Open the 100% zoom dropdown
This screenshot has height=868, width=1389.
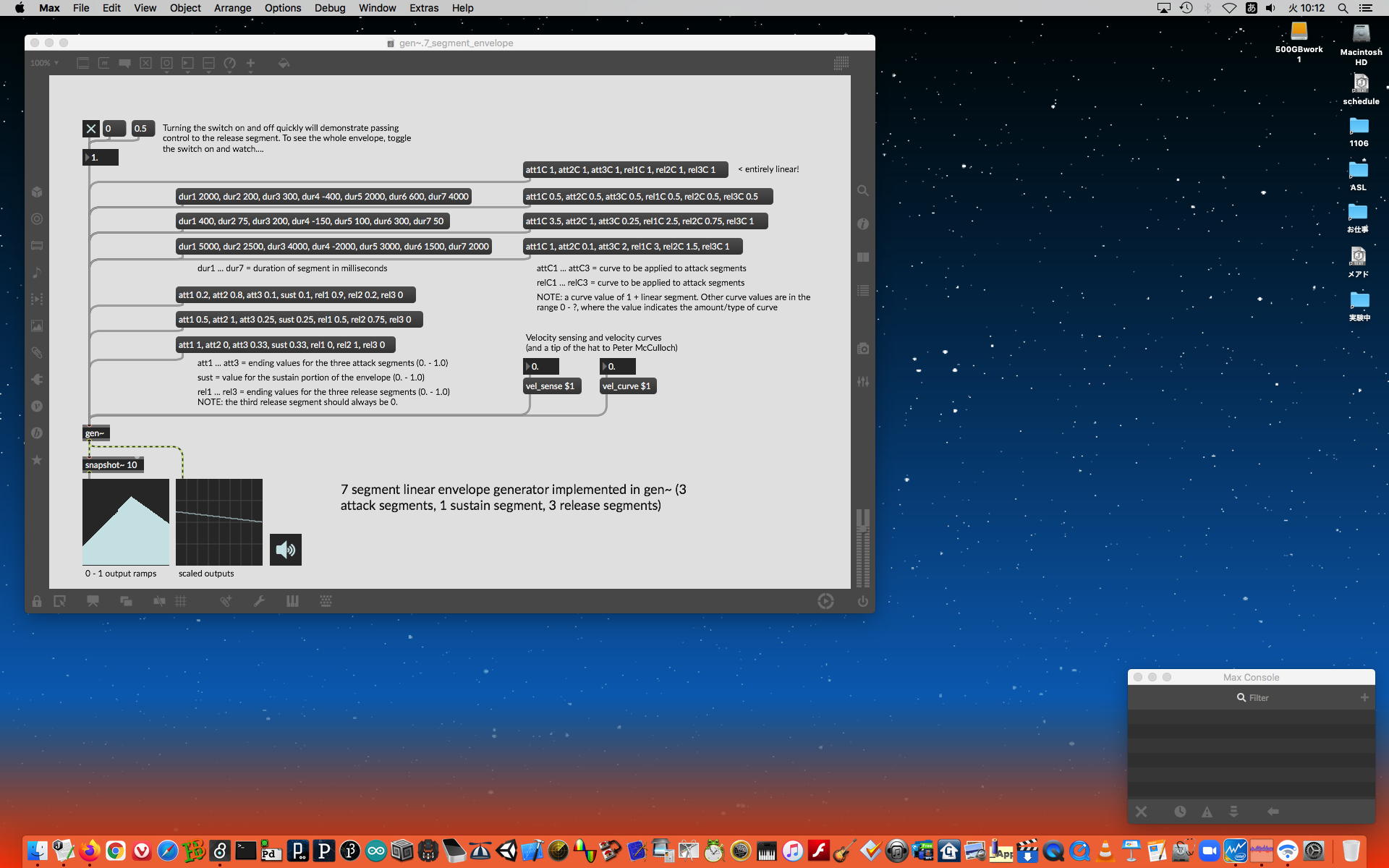pos(44,64)
